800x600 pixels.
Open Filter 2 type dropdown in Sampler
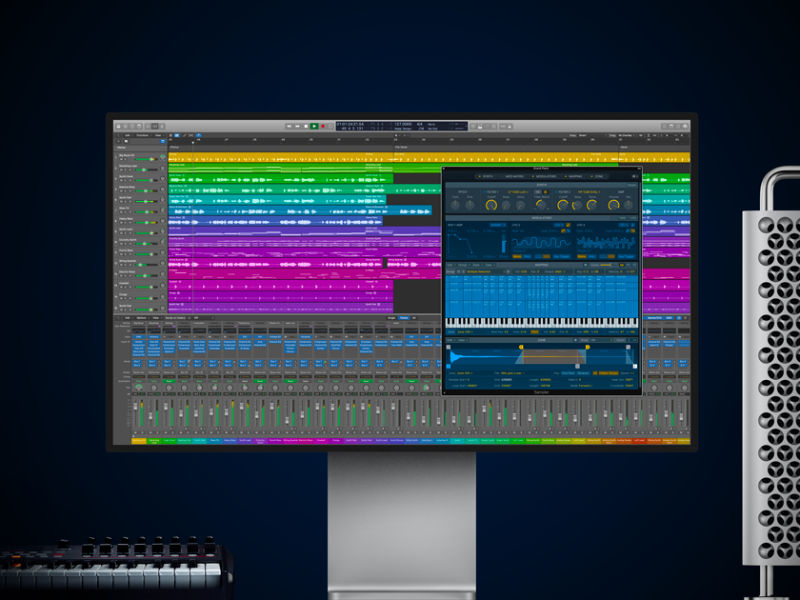click(x=589, y=192)
